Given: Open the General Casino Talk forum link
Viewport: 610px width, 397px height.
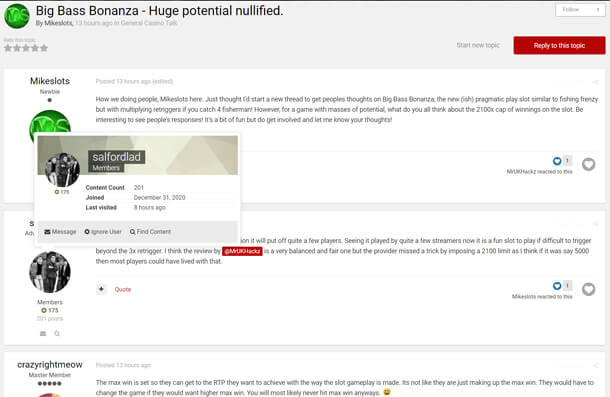Looking at the screenshot, I should pos(149,23).
